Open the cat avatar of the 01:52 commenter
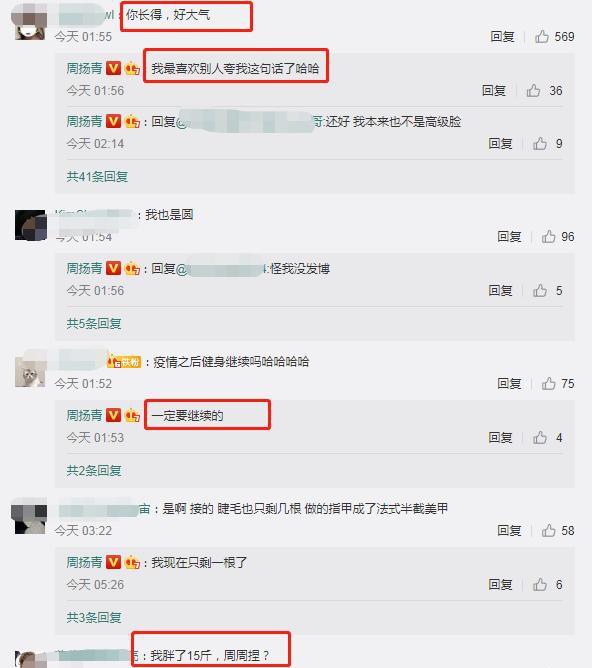Image resolution: width=592 pixels, height=668 pixels. [30, 373]
